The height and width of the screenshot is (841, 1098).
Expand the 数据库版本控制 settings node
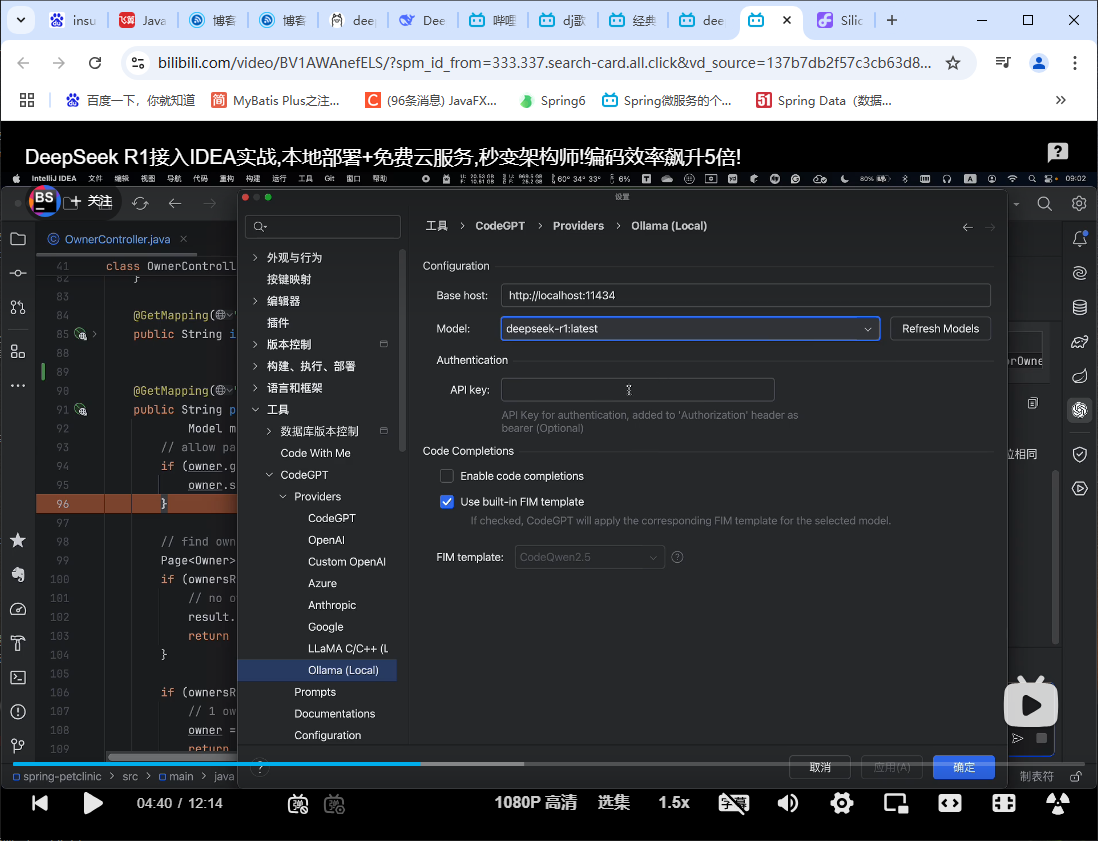(x=269, y=431)
